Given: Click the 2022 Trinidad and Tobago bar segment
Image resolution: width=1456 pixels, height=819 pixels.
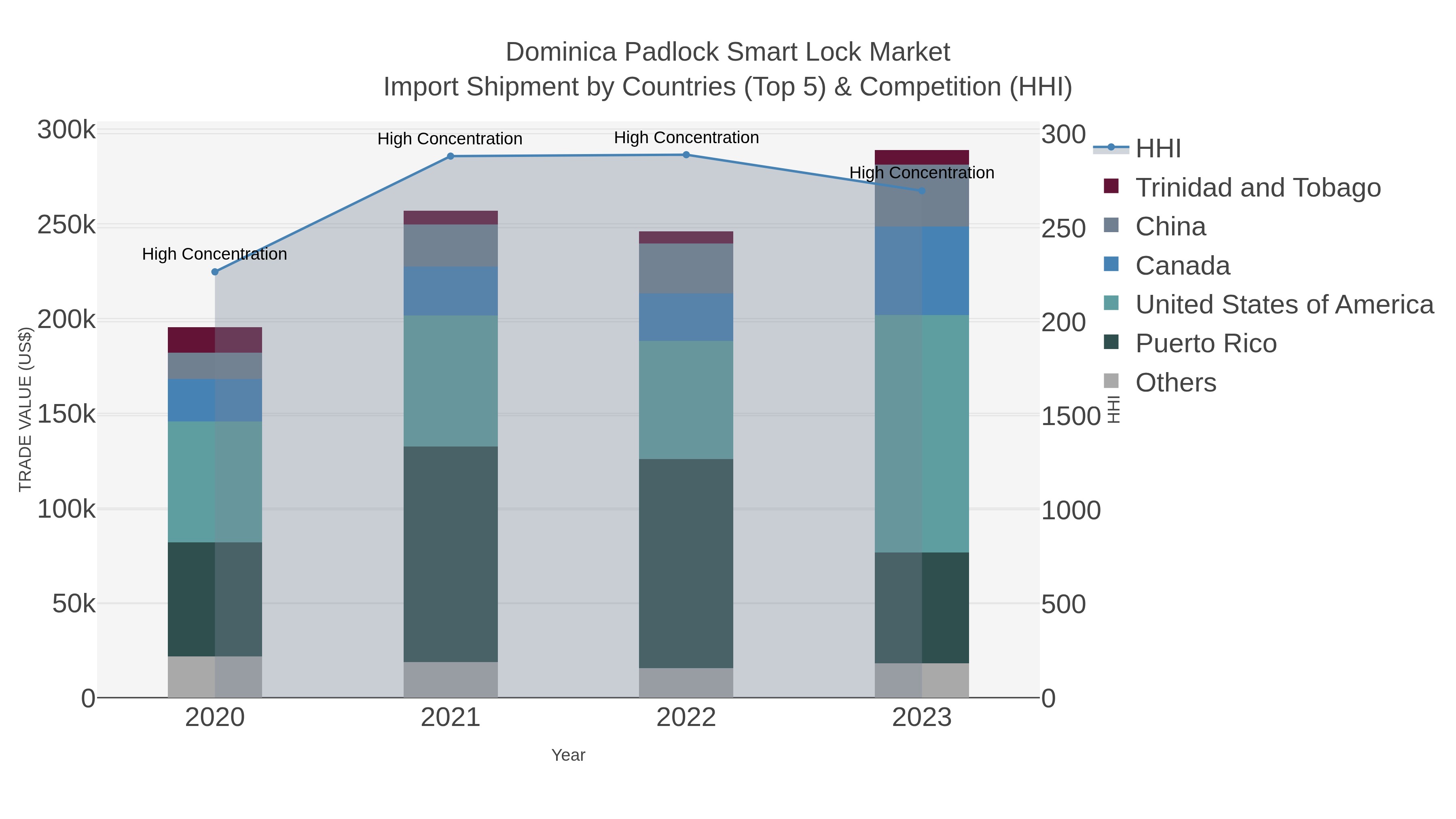Looking at the screenshot, I should coord(686,237).
